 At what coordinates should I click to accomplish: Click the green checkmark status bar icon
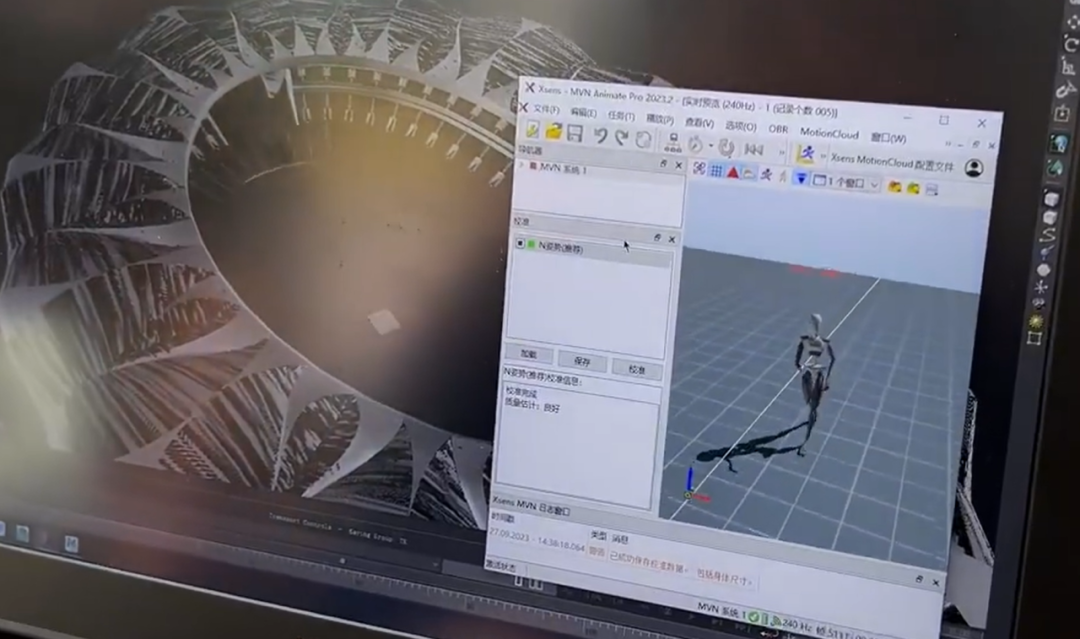(754, 616)
